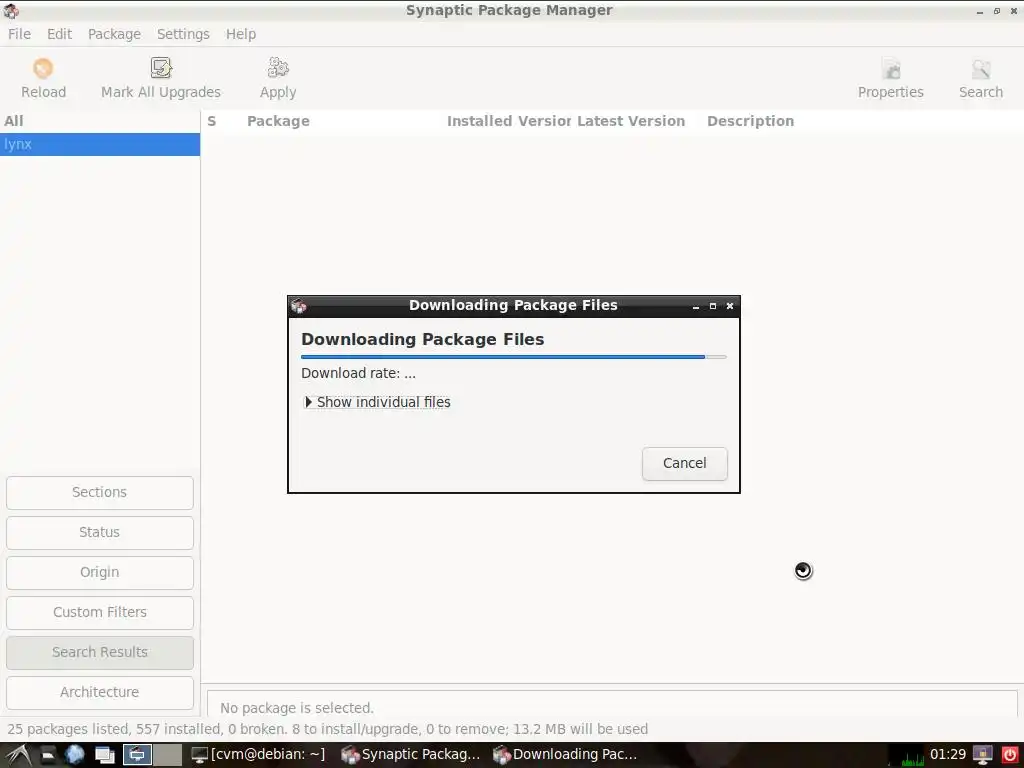
Task: Open the Package menu
Action: [x=114, y=34]
